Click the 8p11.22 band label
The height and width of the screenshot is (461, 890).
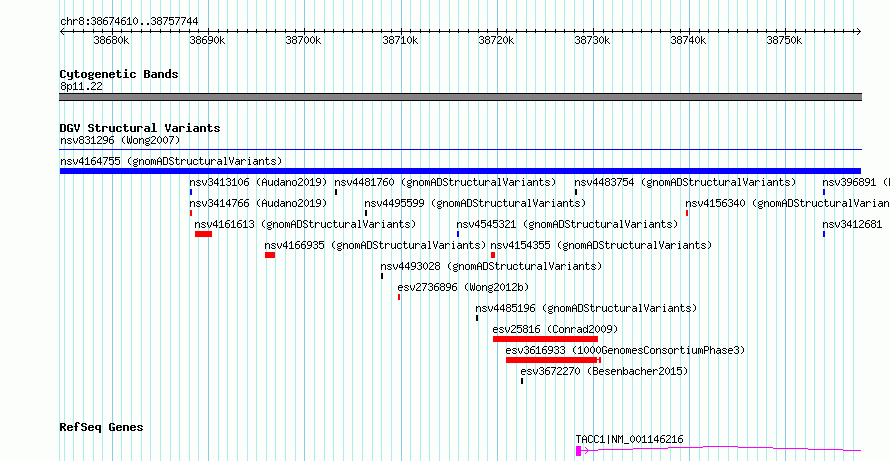82,86
